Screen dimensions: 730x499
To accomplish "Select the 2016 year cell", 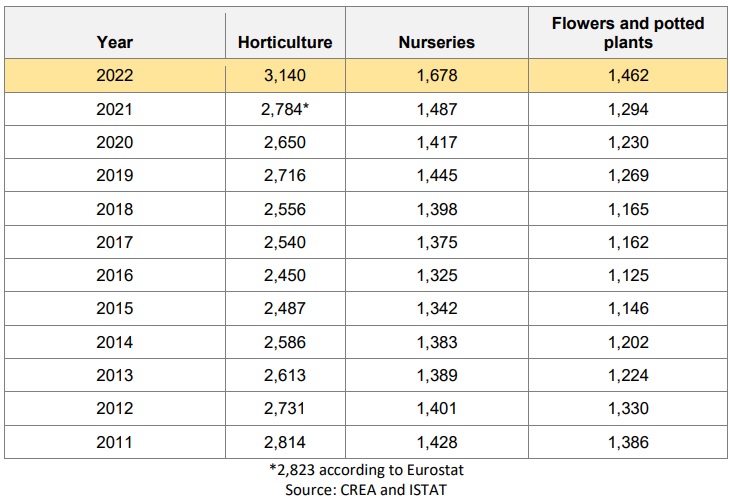I will point(115,276).
